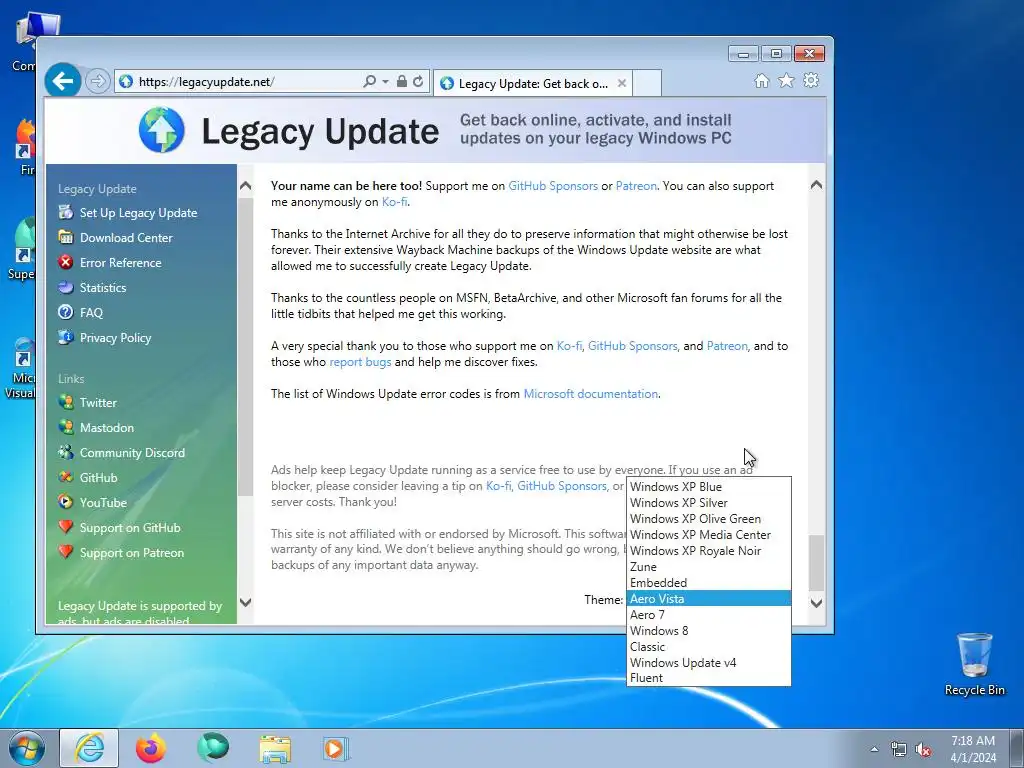Switch to the Legacy Update browser tab
Image resolution: width=1024 pixels, height=768 pixels.
(x=532, y=83)
